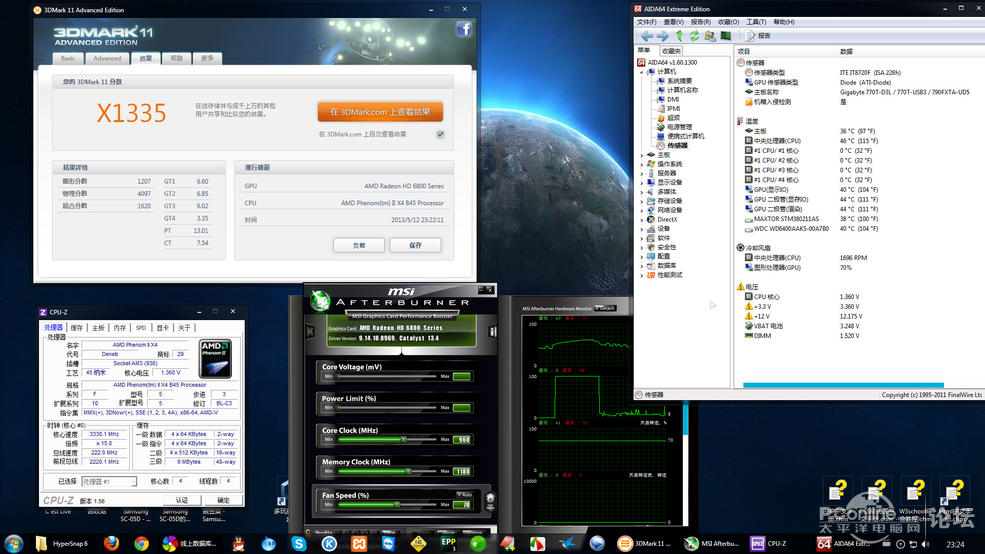Click the Facebook icon in 3DMark 11
Viewport: 985px width, 554px height.
(x=464, y=29)
